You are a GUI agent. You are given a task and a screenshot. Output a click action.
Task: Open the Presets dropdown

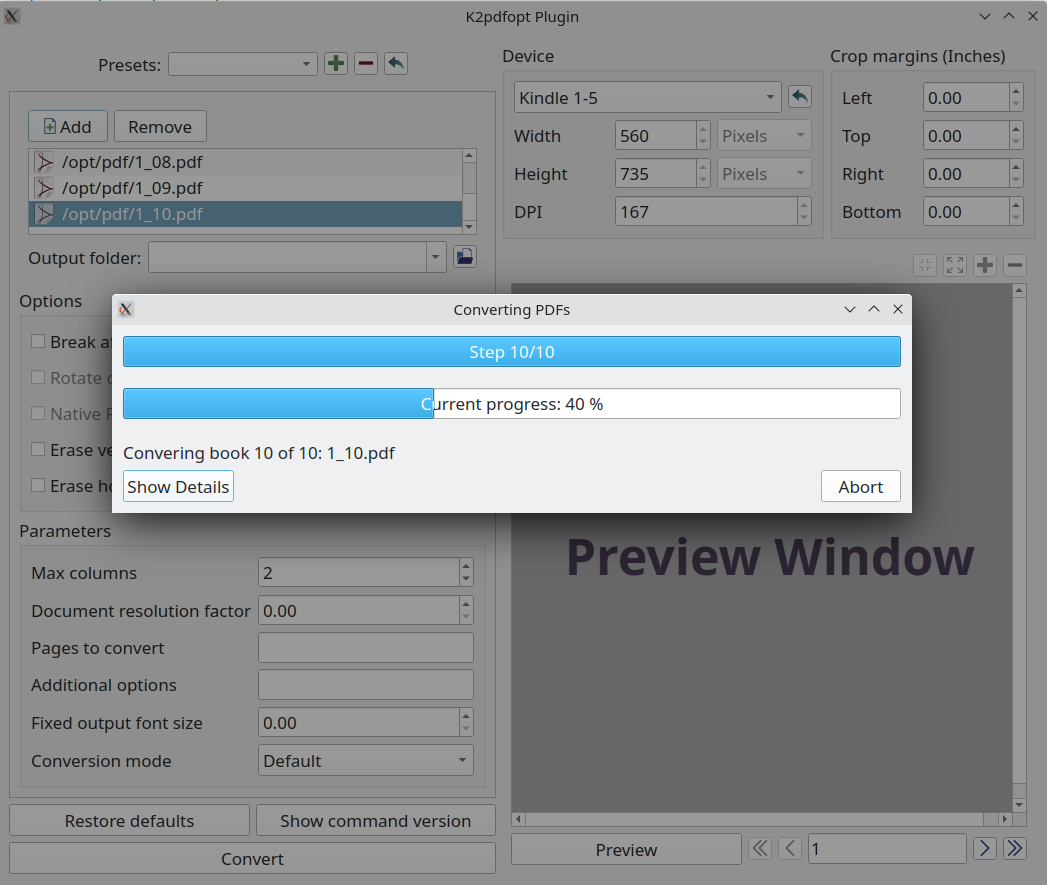point(242,64)
